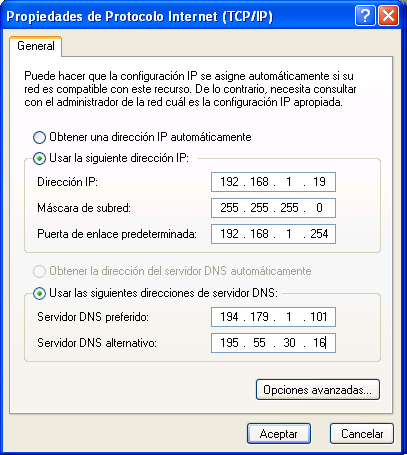Click the 254 octet in the gateway field
The image size is (407, 455).
[319, 234]
